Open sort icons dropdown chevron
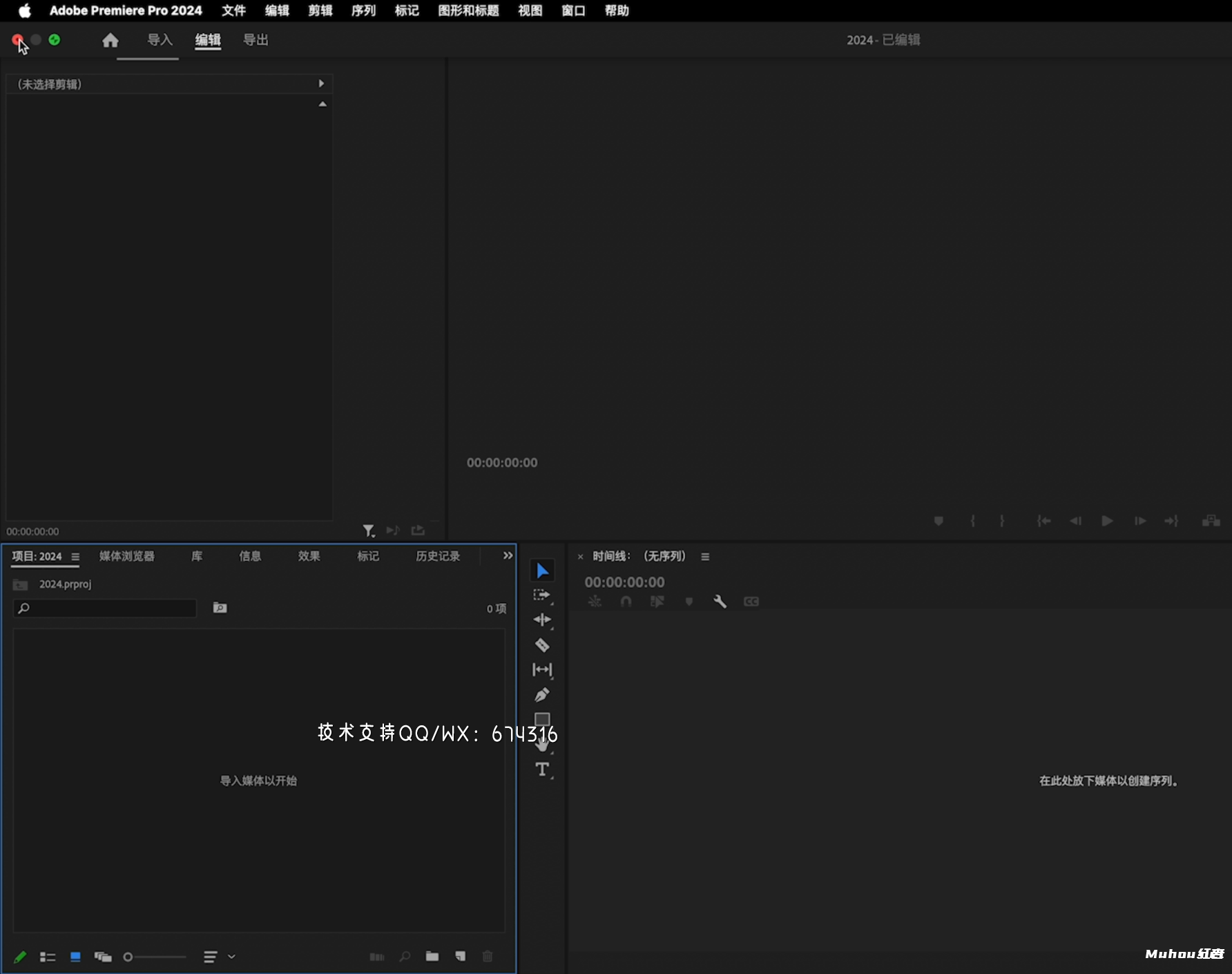1232x974 pixels. [231, 957]
